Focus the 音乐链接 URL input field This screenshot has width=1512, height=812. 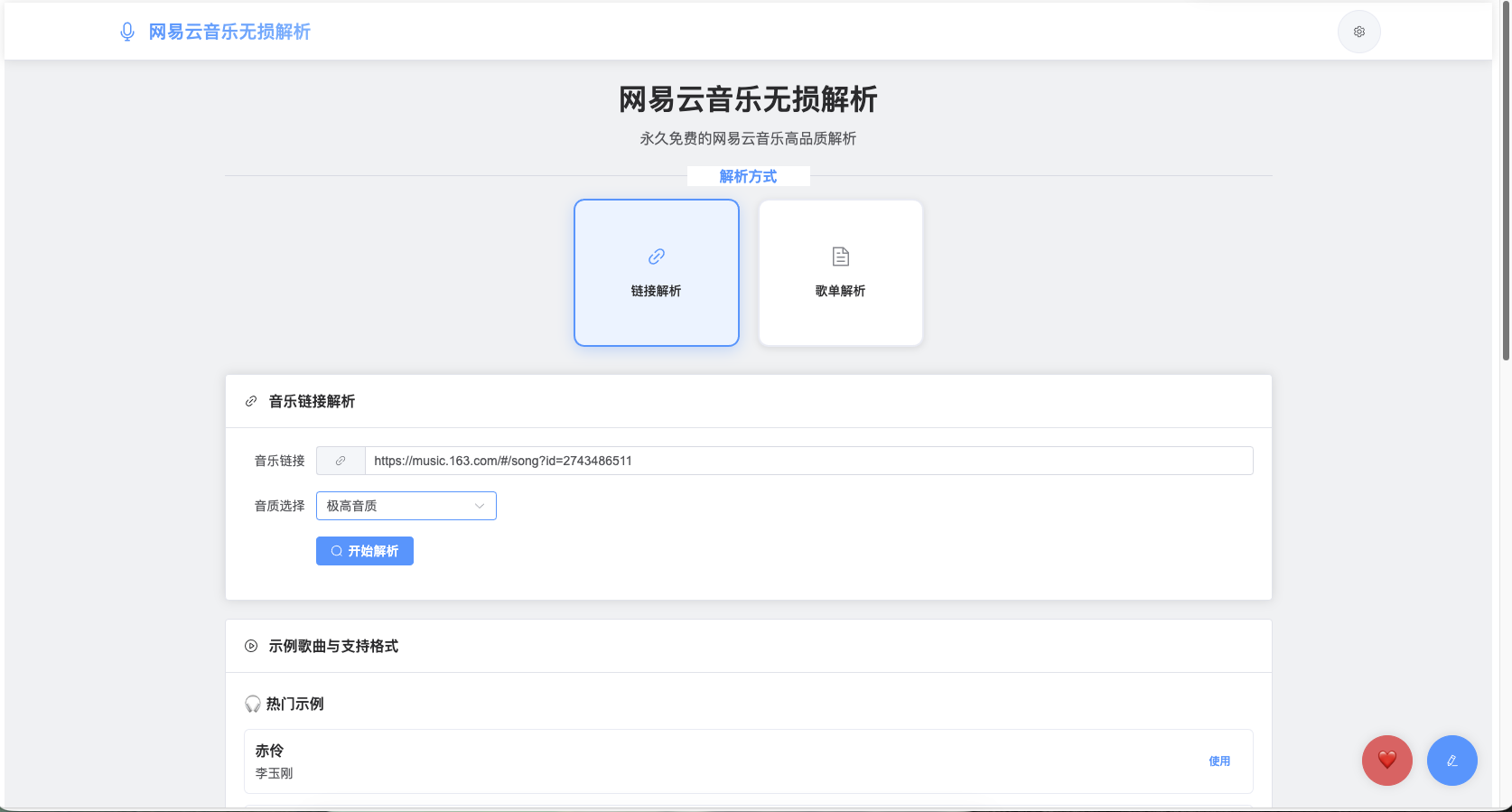coord(808,461)
